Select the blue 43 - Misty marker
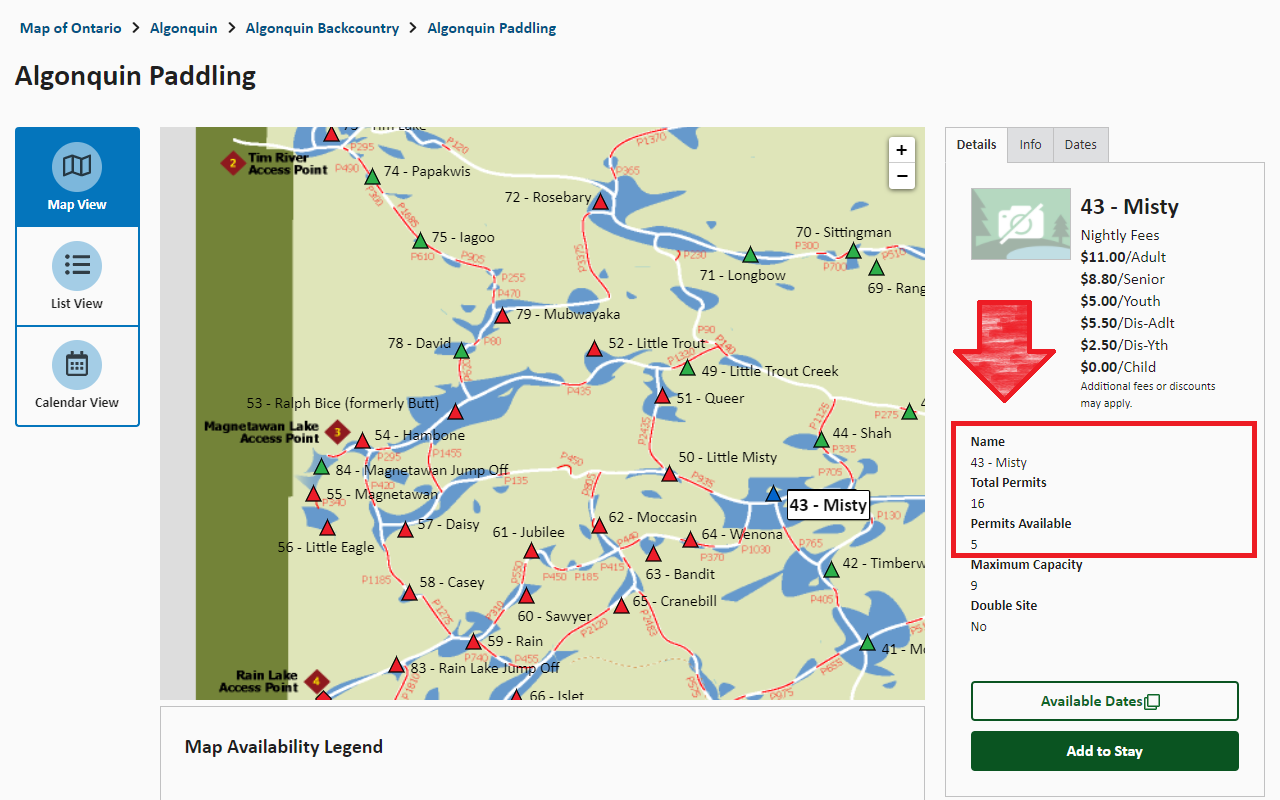Image resolution: width=1280 pixels, height=800 pixels. [x=772, y=493]
